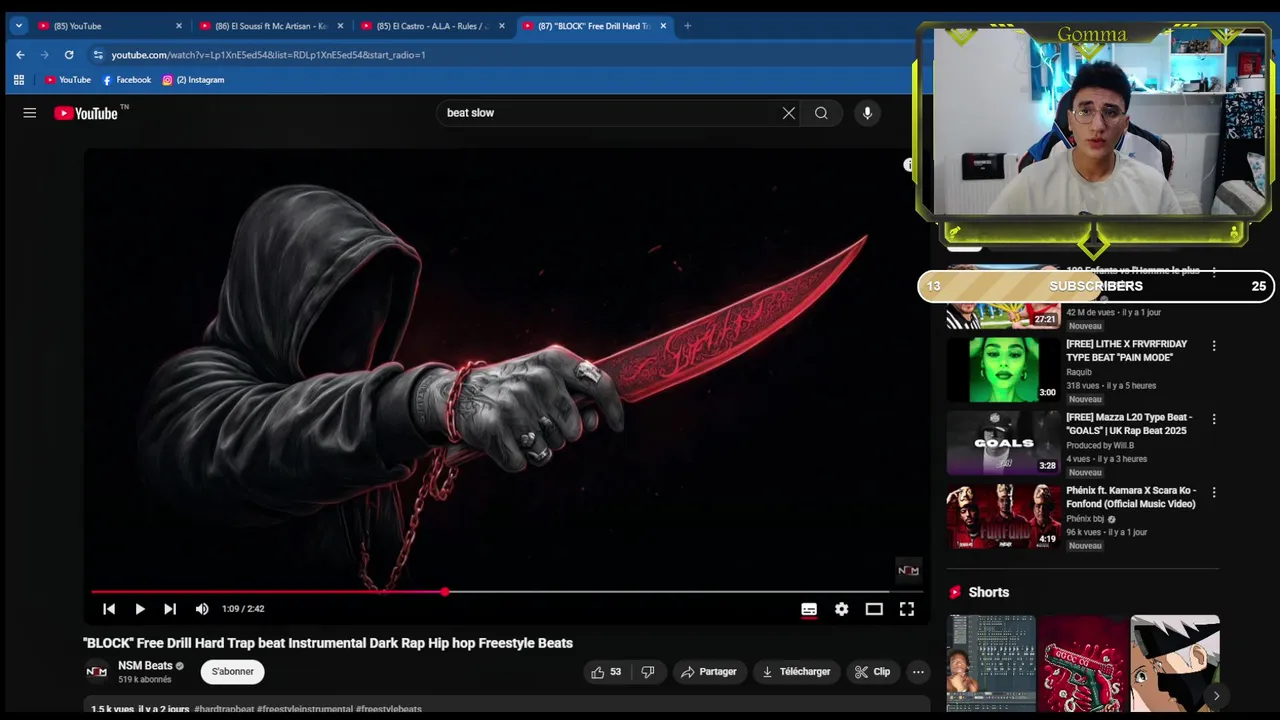Close the 'El Castro - A.L.A' tab
1280x720 pixels.
(x=502, y=26)
